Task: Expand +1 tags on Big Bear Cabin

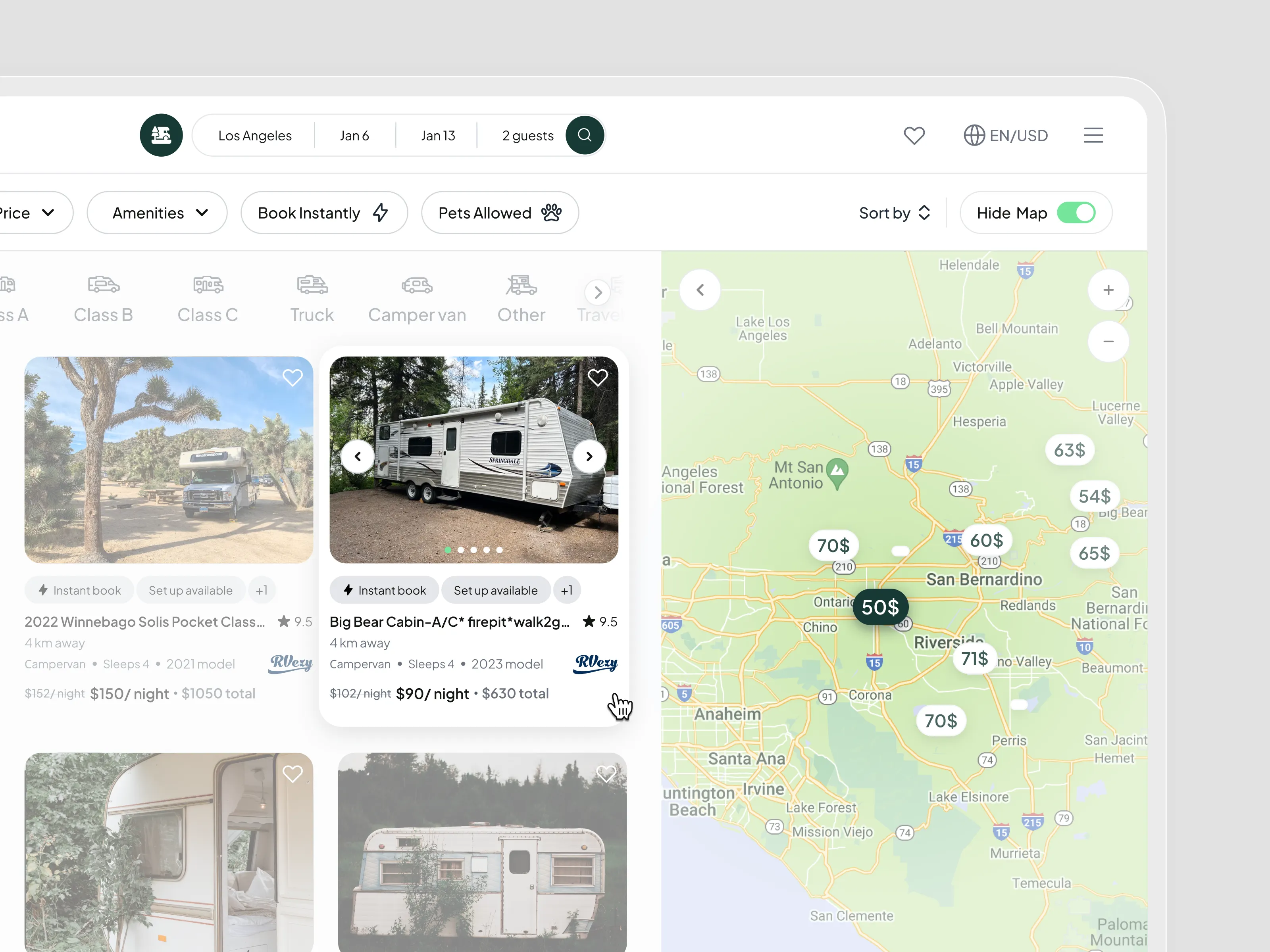Action: pyautogui.click(x=567, y=591)
